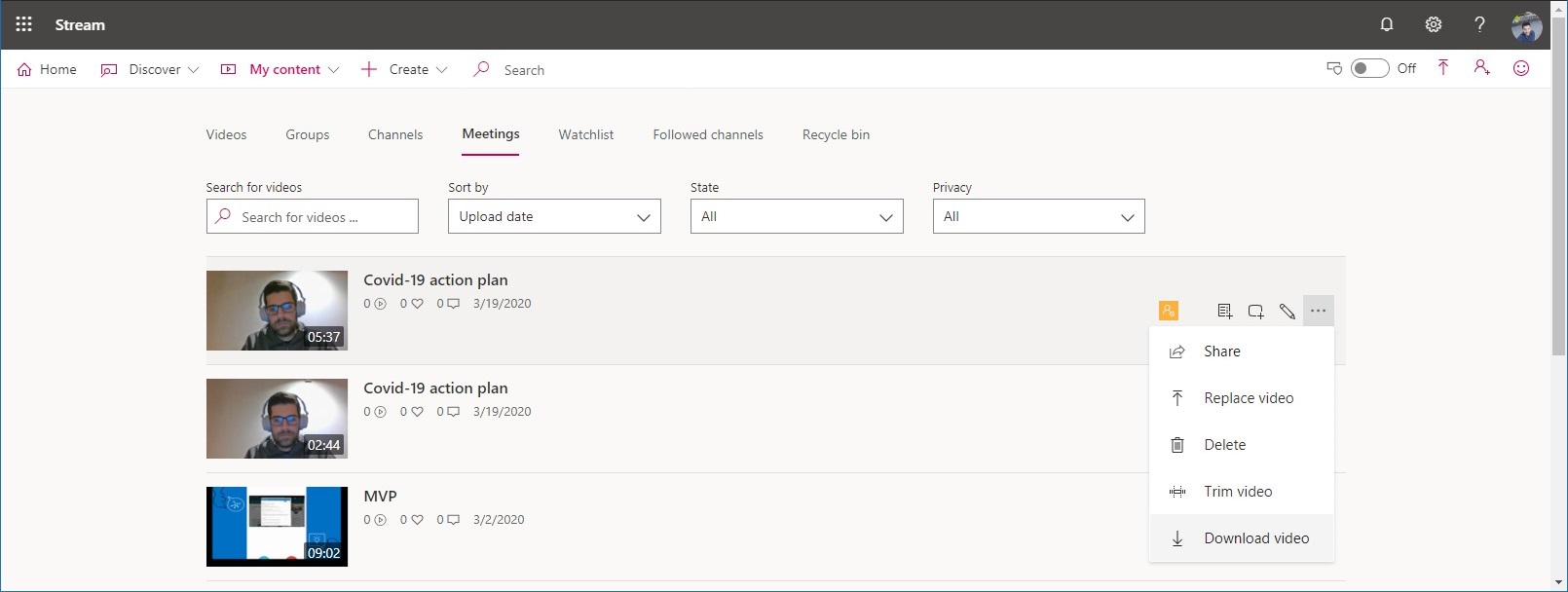Open the Sort by Upload date dropdown

554,216
